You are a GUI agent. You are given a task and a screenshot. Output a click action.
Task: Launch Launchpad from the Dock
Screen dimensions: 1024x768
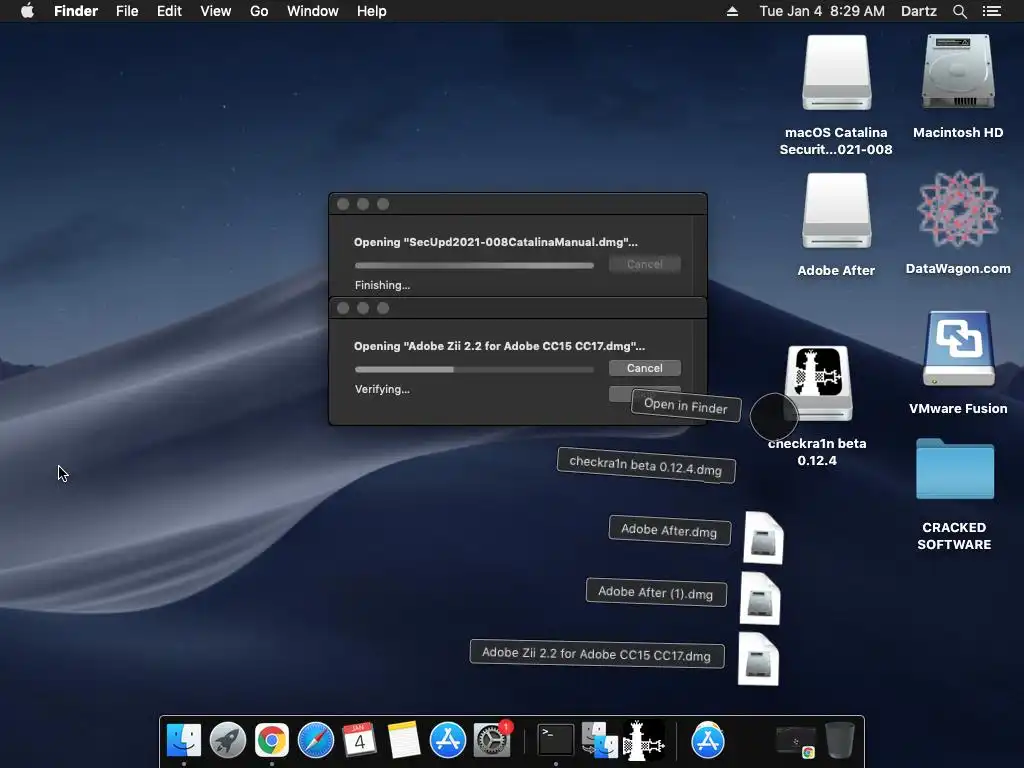[x=227, y=740]
